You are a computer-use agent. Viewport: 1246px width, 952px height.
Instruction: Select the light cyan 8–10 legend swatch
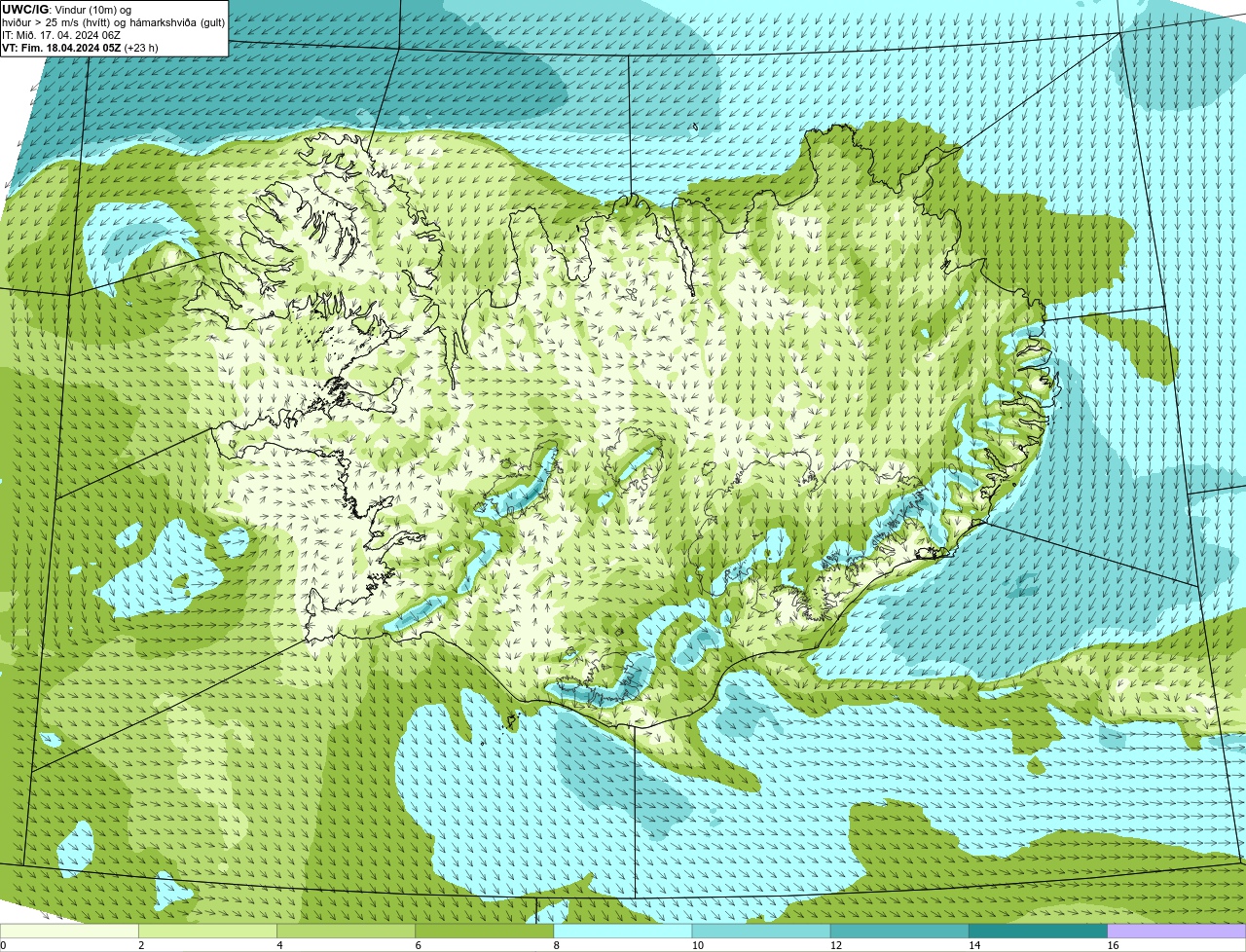click(x=623, y=931)
